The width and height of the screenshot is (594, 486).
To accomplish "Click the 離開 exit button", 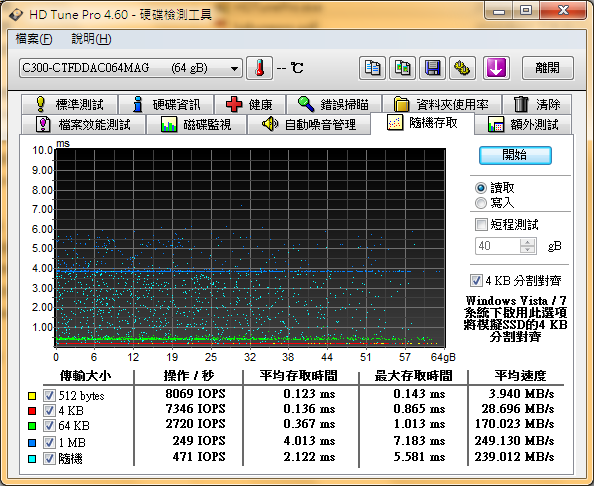I will (x=548, y=68).
